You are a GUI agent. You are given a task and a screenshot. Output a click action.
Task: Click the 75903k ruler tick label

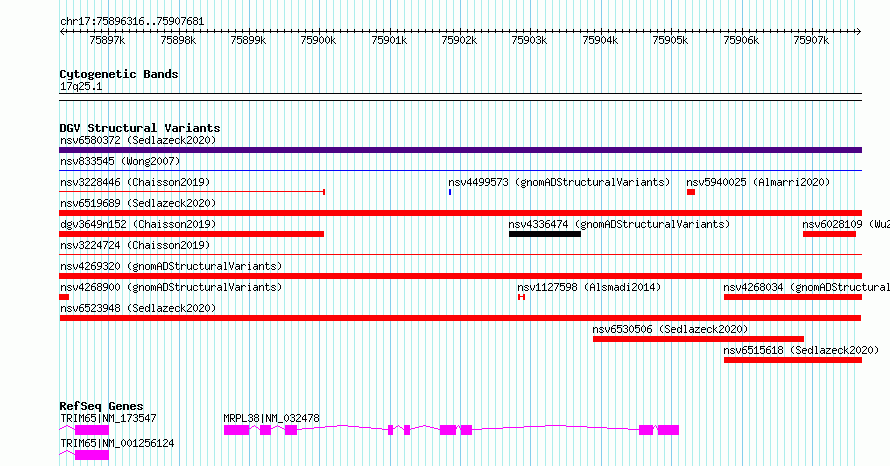[x=530, y=40]
